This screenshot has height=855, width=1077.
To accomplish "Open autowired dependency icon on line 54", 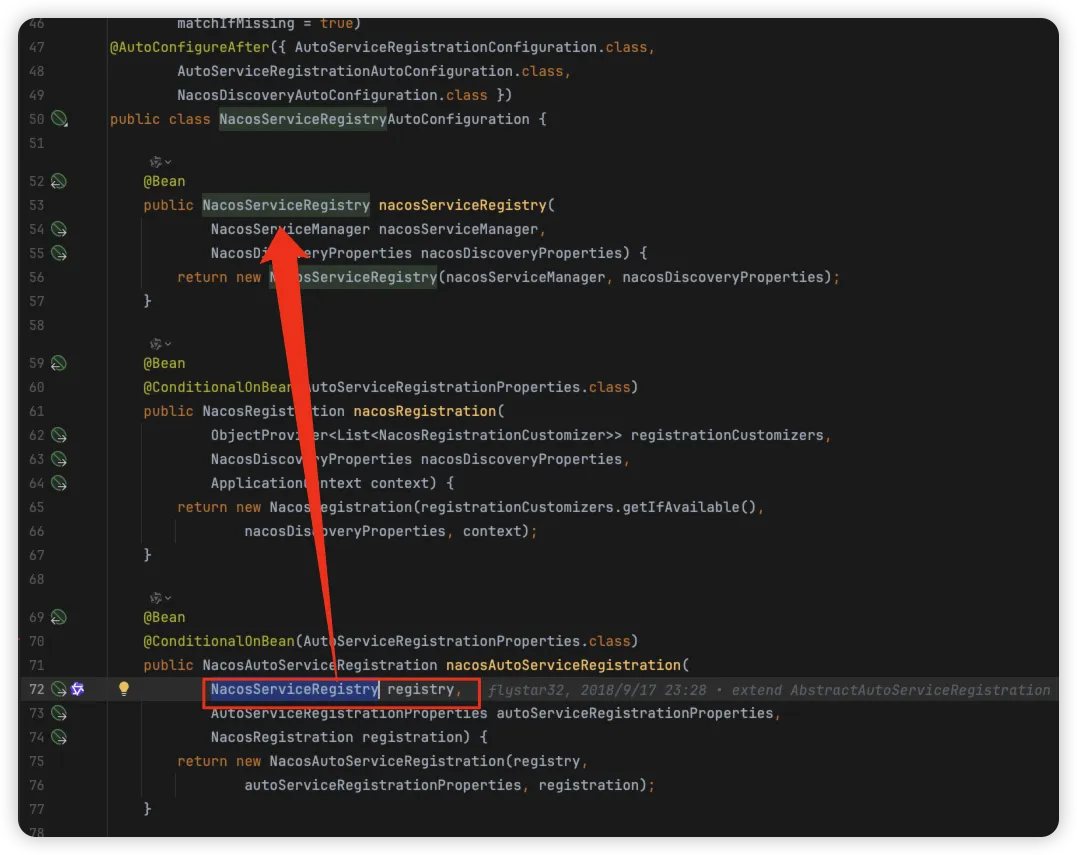I will click(59, 229).
